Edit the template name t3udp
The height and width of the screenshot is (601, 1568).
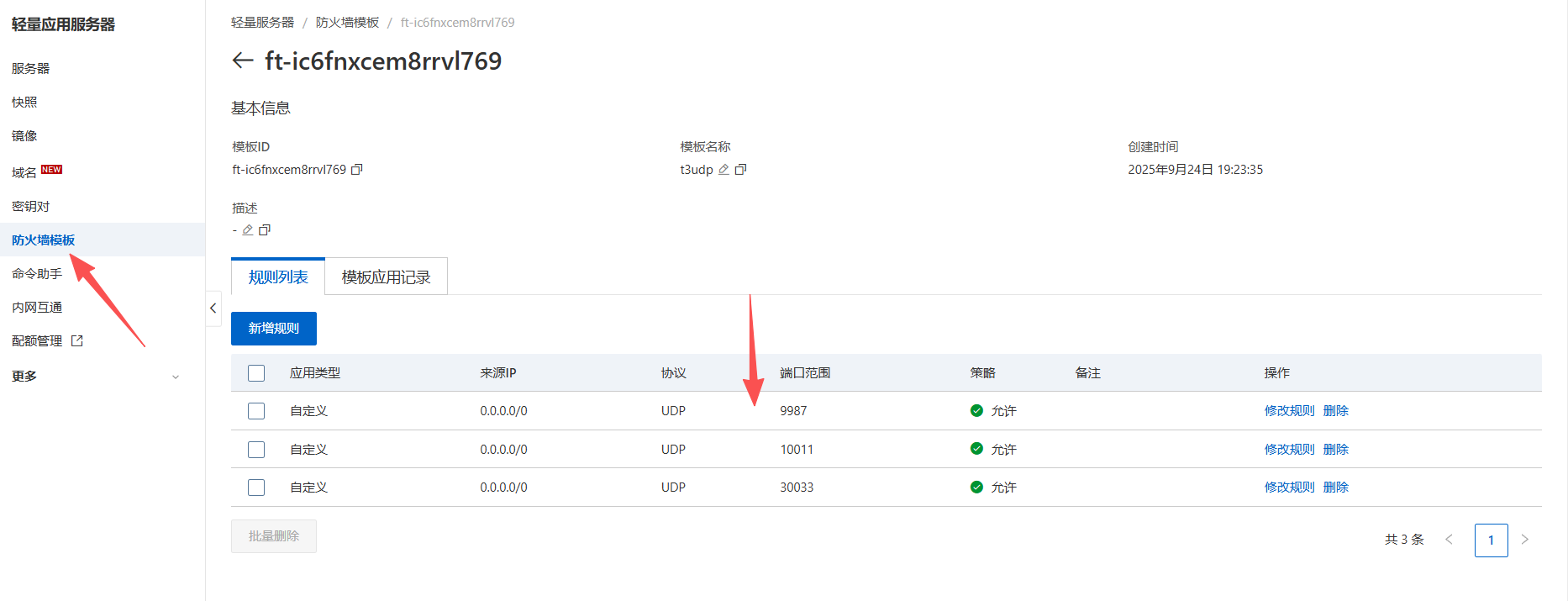723,170
